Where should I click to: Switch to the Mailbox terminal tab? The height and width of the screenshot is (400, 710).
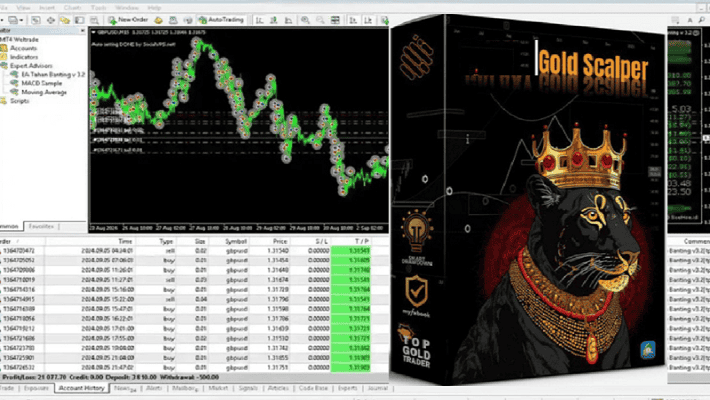(185, 388)
